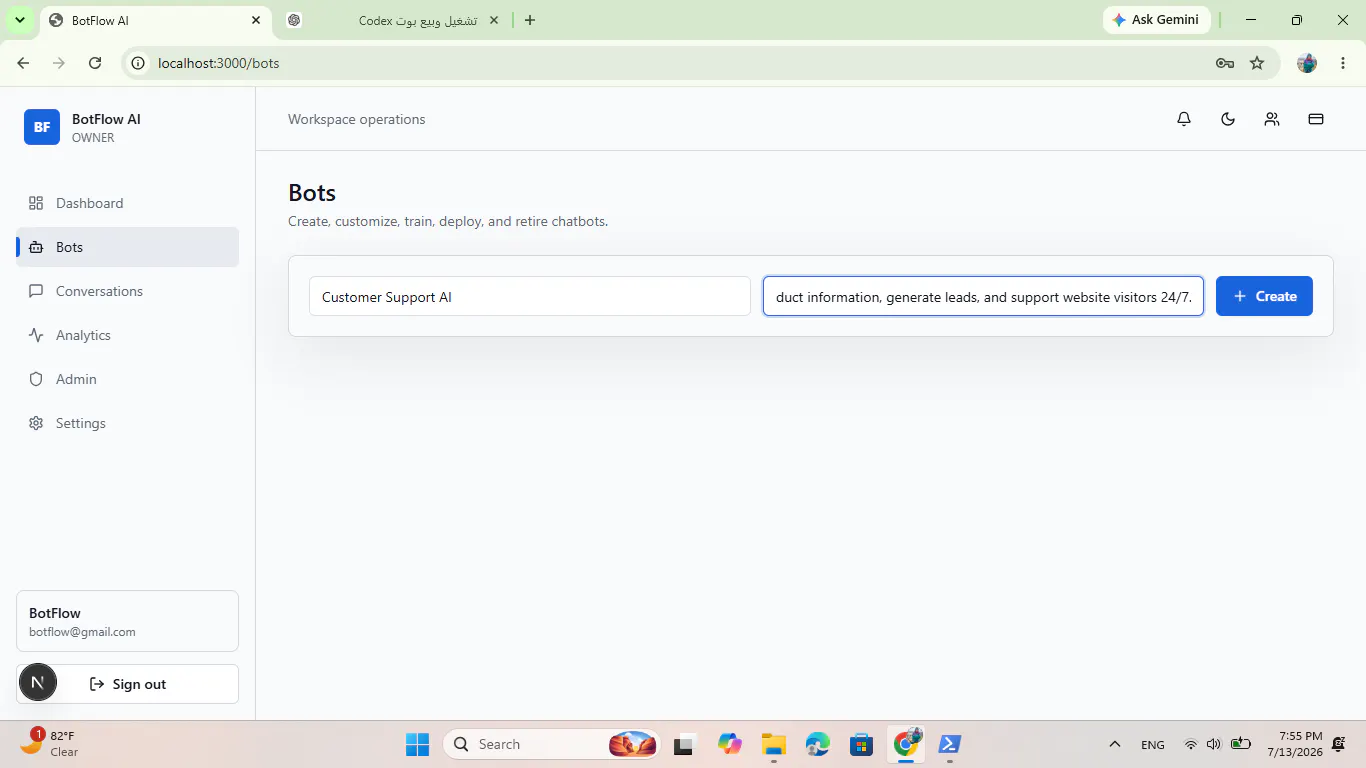Open Microsoft Store from the taskbar
The width and height of the screenshot is (1366, 768).
(x=861, y=744)
